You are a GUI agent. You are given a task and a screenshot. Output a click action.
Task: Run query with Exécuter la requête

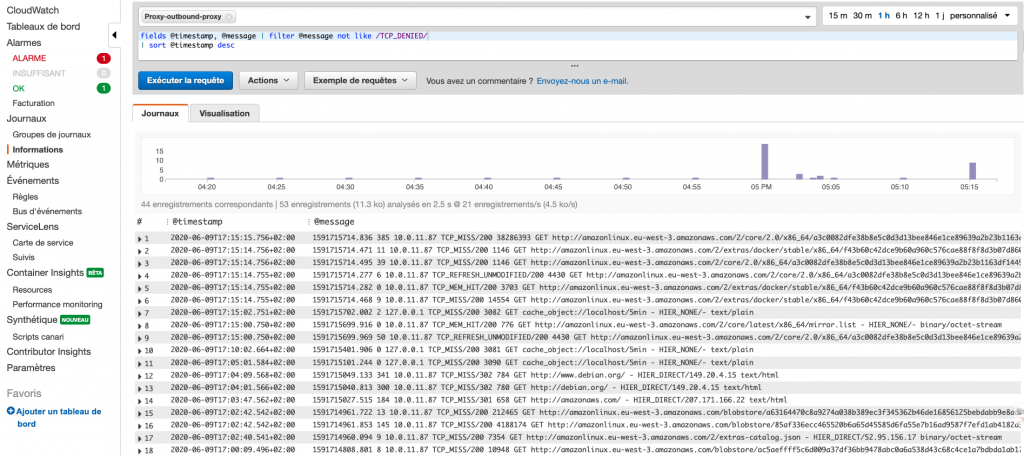186,80
